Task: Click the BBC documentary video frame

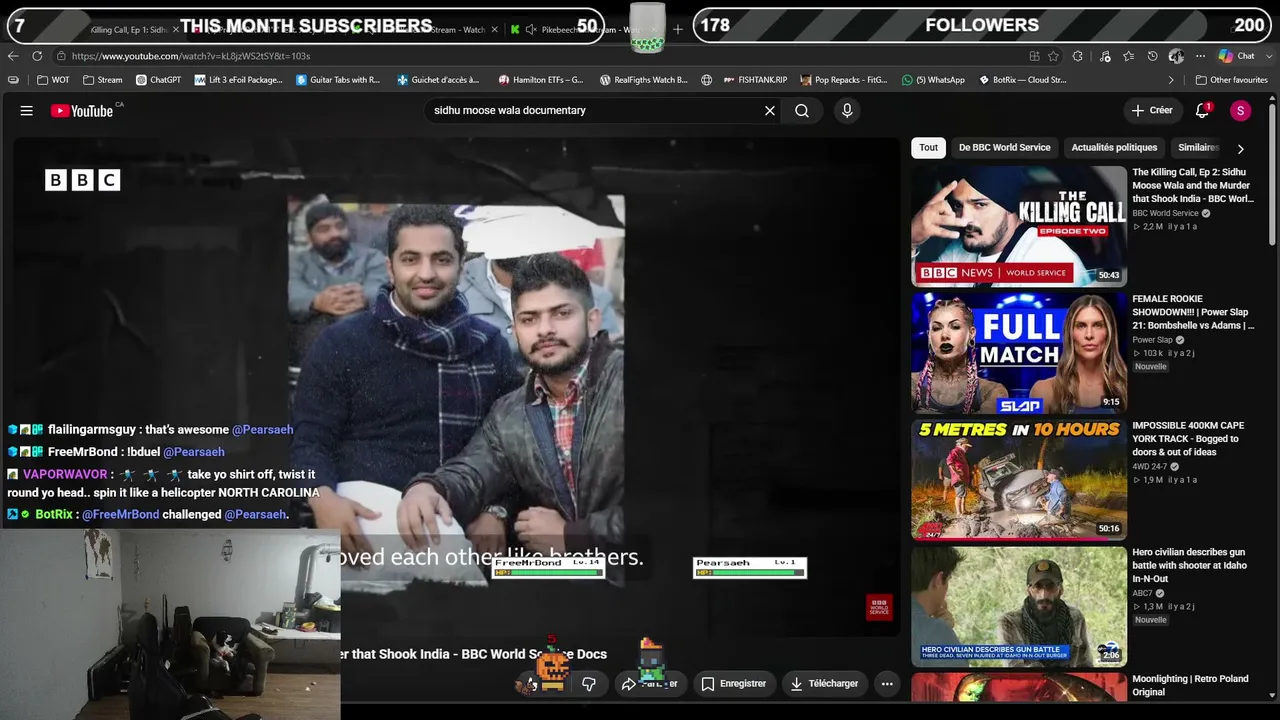Action: 456,386
